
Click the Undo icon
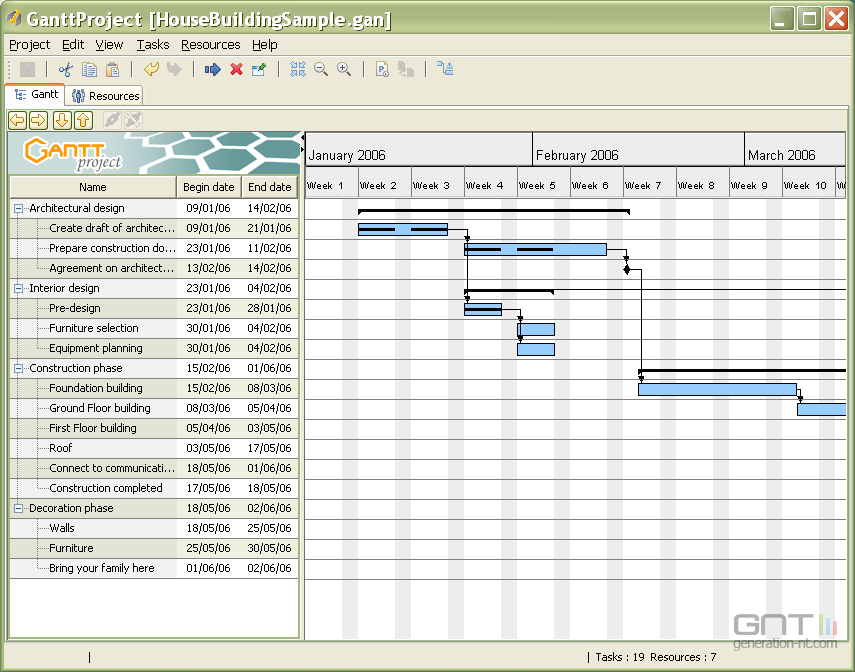150,69
